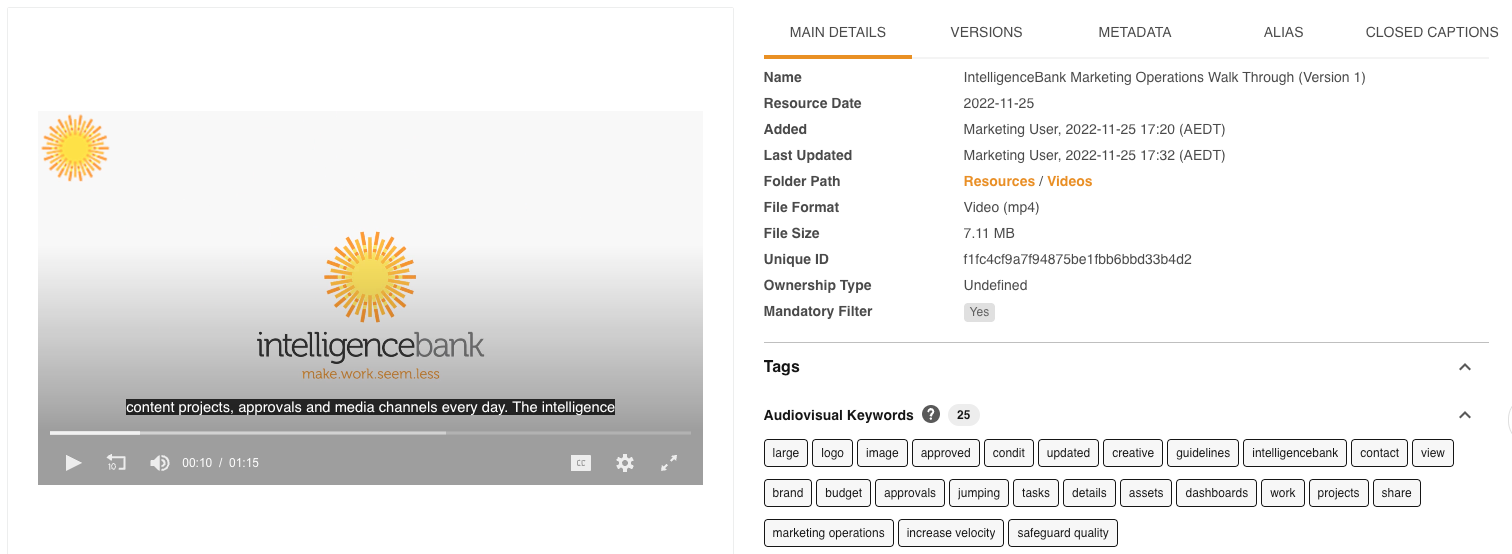Collapse the Audiovisual Keywords section
The width and height of the screenshot is (1512, 554).
click(1465, 415)
